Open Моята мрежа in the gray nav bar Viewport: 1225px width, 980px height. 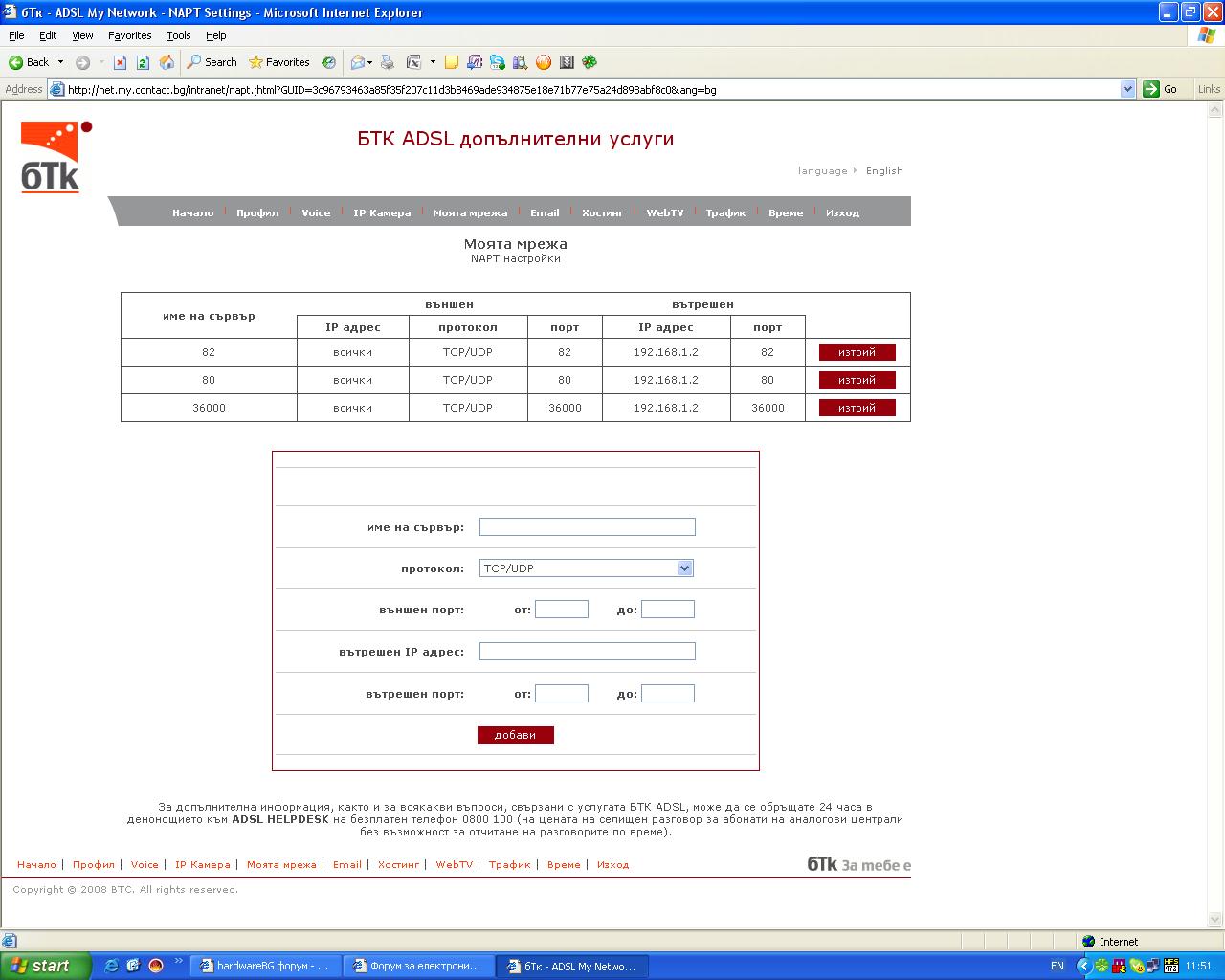pyautogui.click(x=470, y=212)
